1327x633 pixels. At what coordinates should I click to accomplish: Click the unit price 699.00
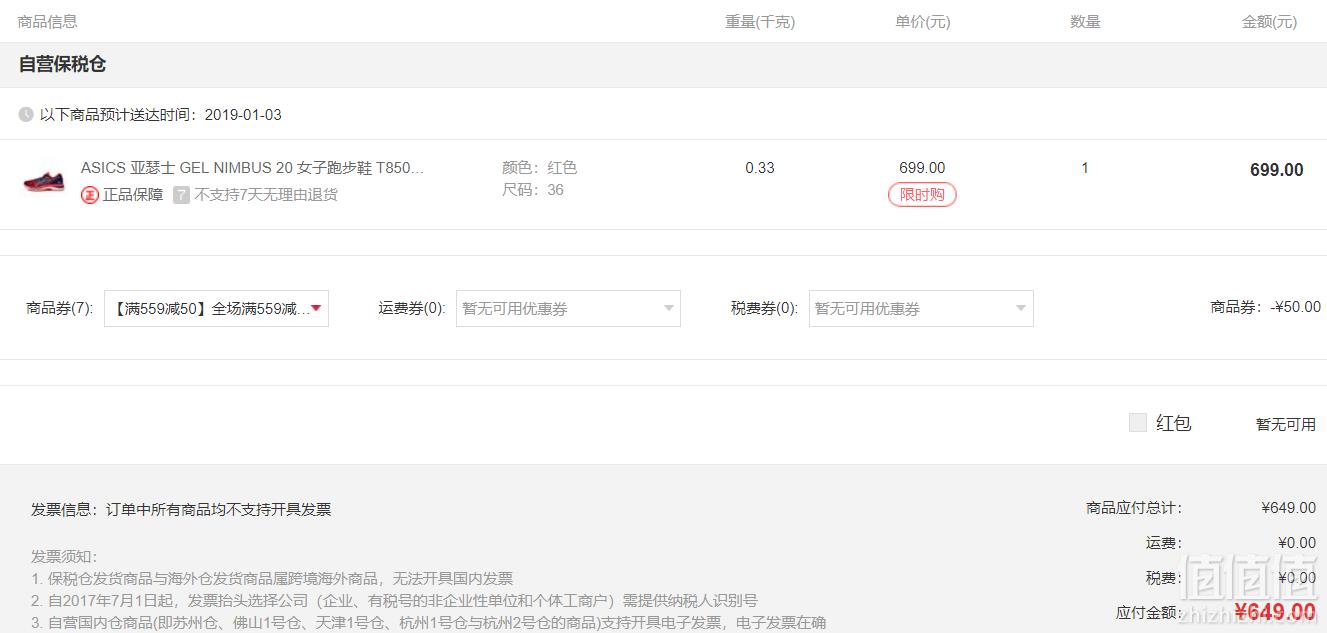(922, 168)
